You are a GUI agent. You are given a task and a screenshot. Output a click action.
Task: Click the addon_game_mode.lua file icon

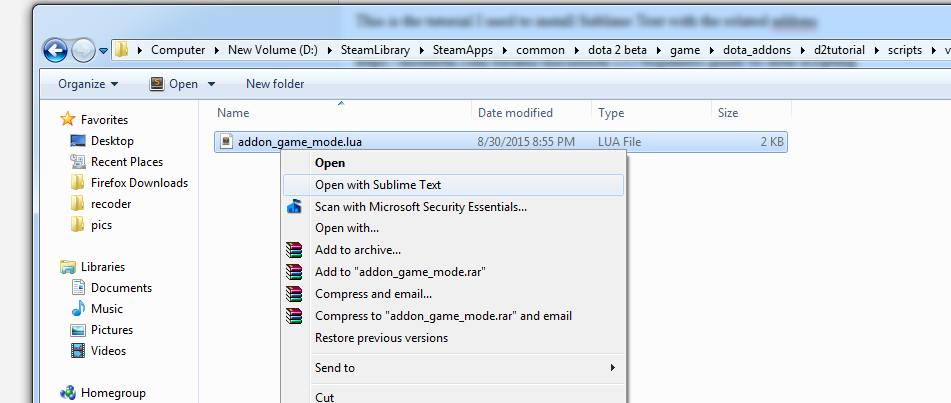(226, 142)
